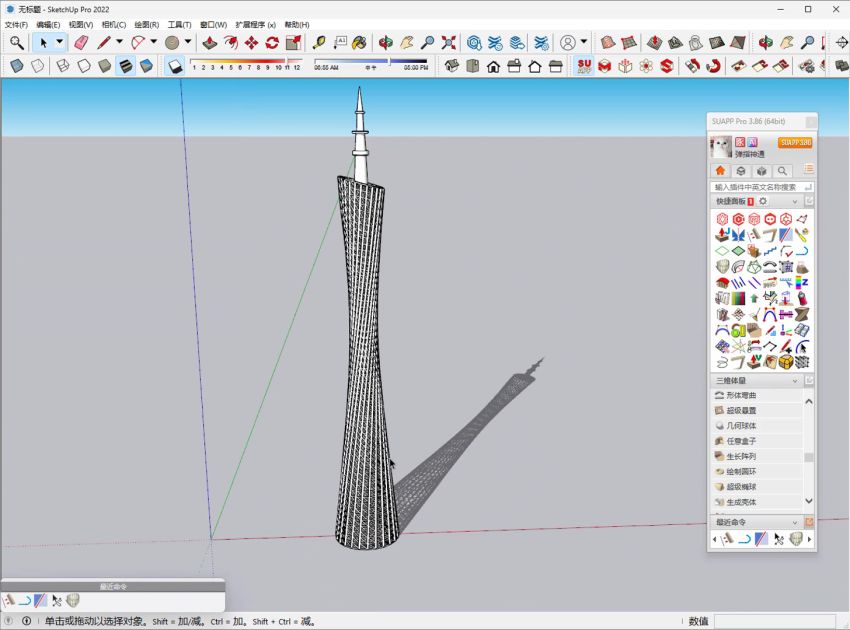Enable wireframe face style
This screenshot has width=850, height=630.
[x=63, y=66]
